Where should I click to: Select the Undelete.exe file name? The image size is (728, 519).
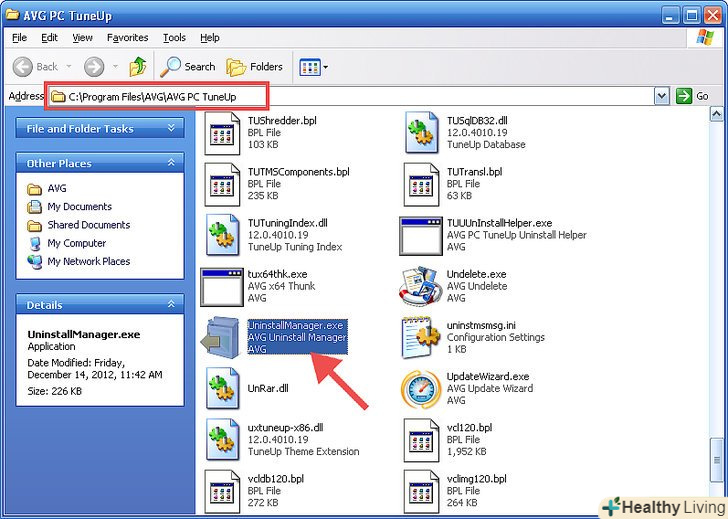click(x=476, y=274)
